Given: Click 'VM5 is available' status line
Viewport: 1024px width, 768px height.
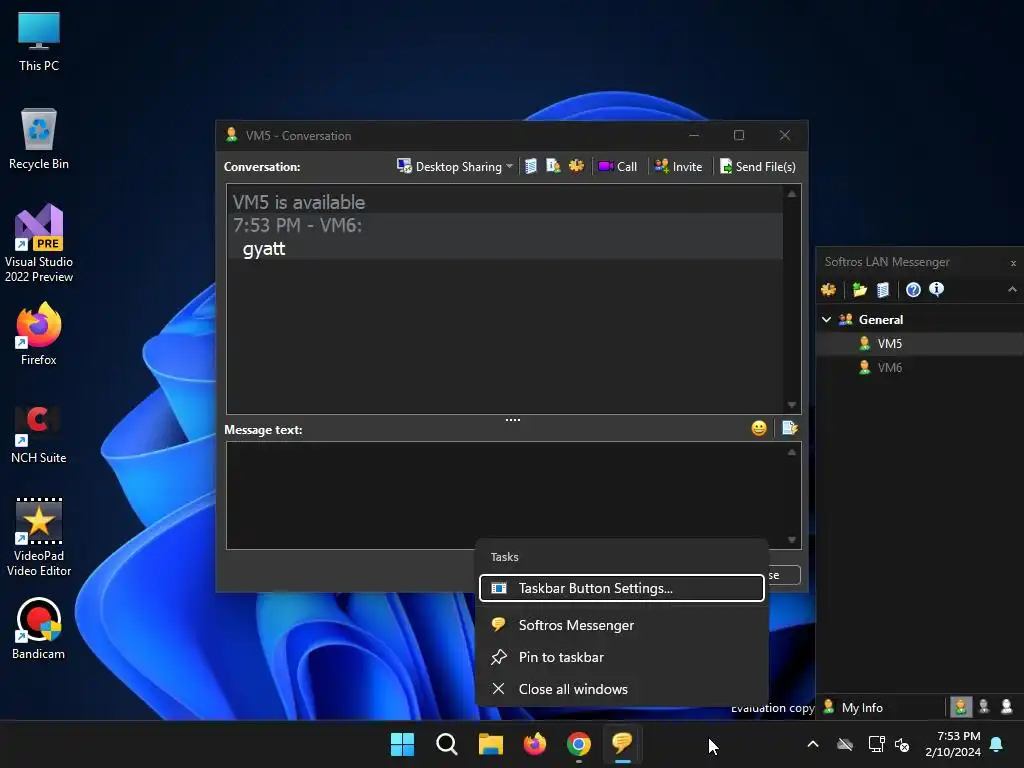Looking at the screenshot, I should pyautogui.click(x=298, y=202).
